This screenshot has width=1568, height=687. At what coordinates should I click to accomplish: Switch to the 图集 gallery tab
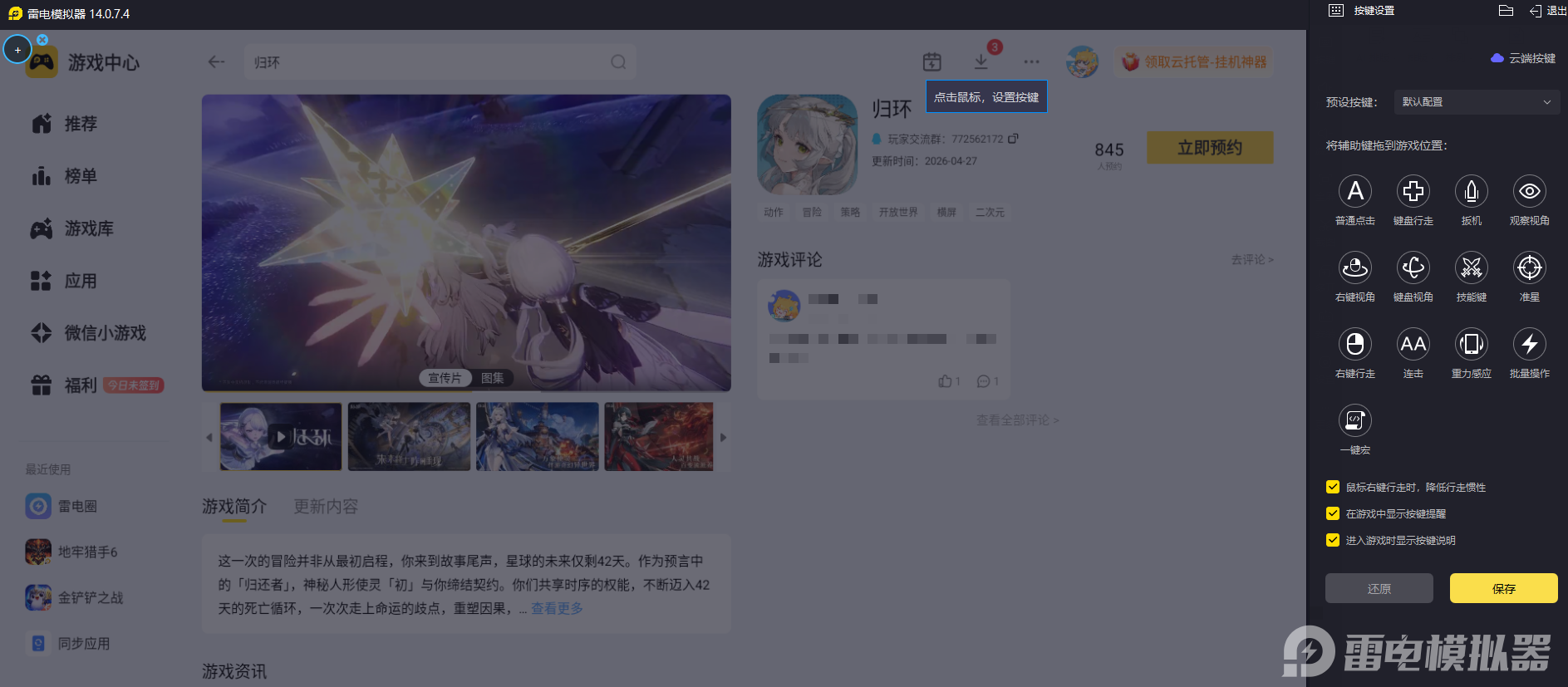493,378
